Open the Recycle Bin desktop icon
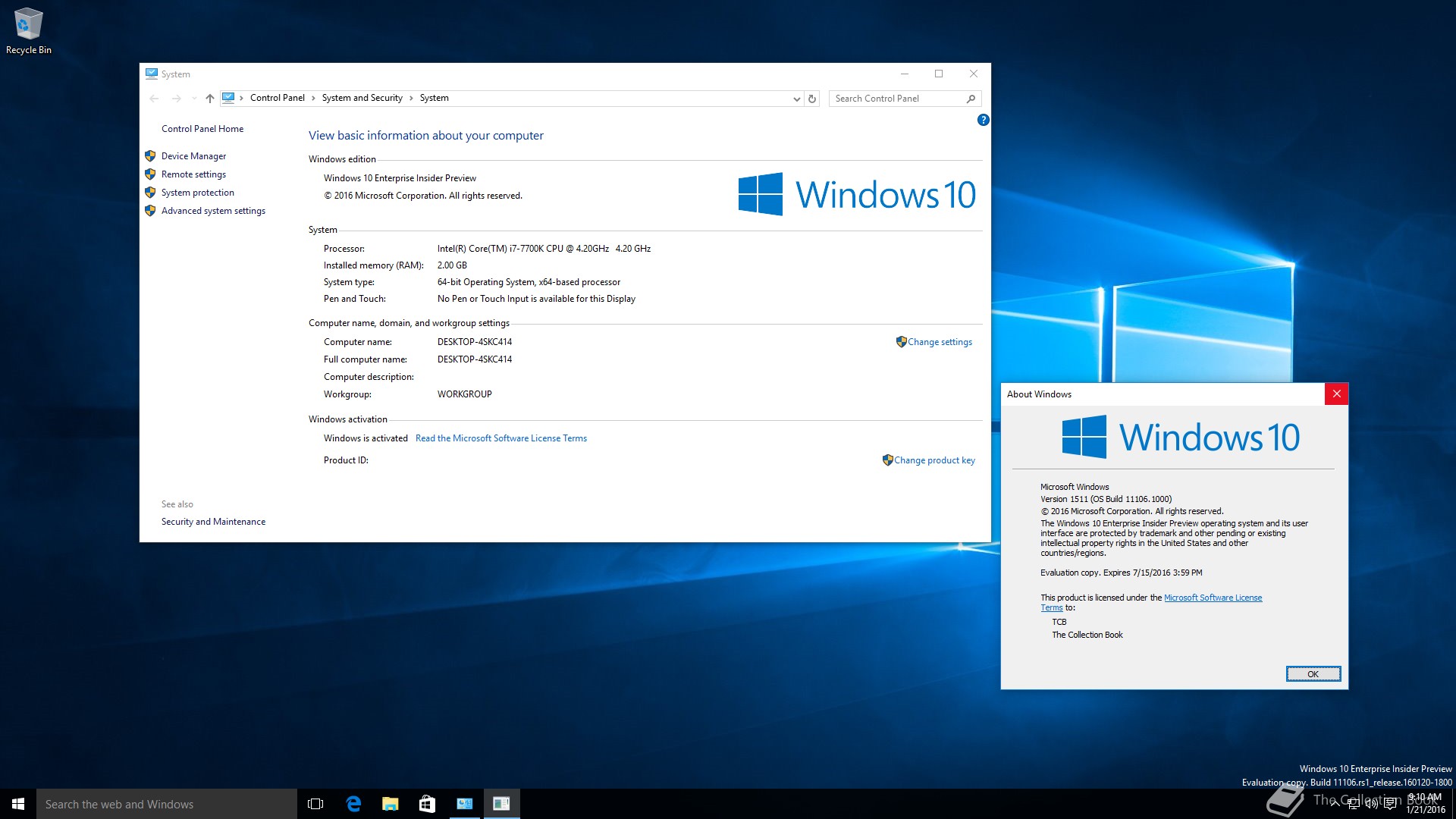Viewport: 1456px width, 819px height. tap(29, 31)
